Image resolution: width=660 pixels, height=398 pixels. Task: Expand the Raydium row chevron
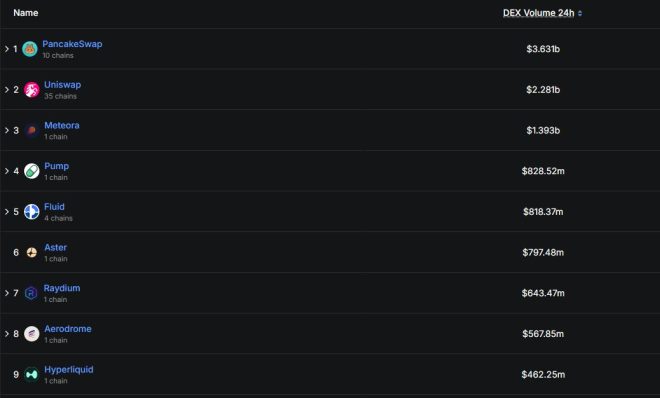tap(7, 293)
